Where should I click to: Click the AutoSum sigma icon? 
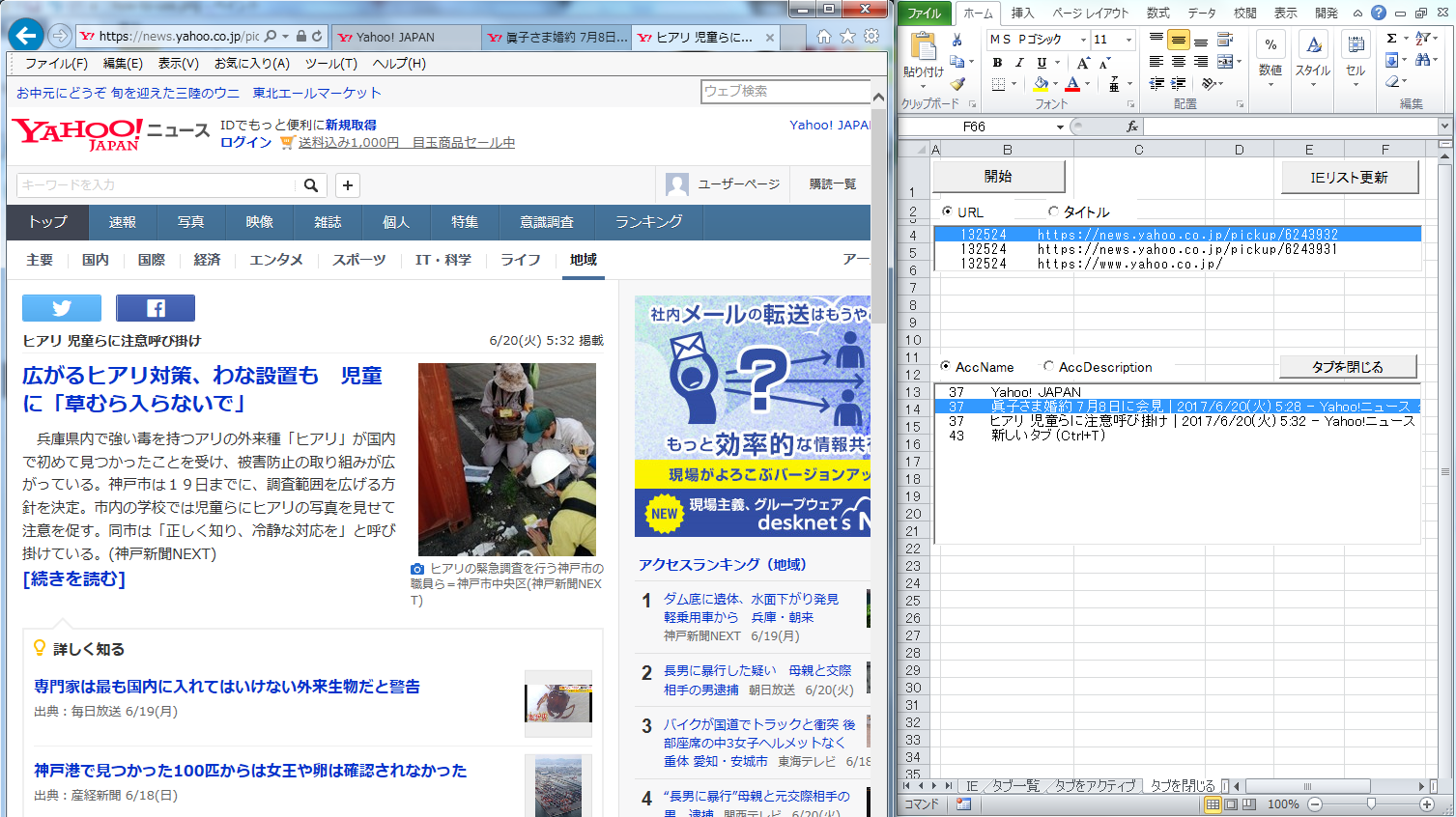(1392, 39)
